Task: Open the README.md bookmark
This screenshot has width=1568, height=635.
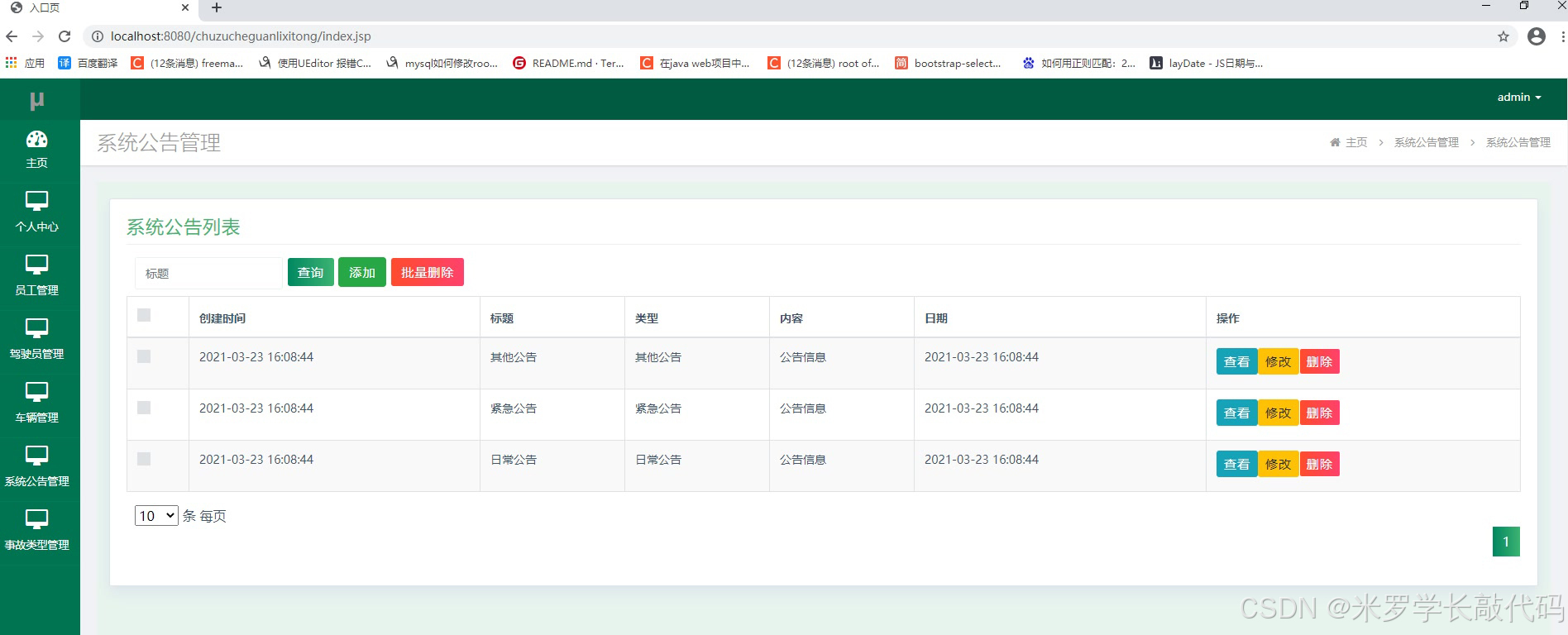Action: click(x=568, y=63)
